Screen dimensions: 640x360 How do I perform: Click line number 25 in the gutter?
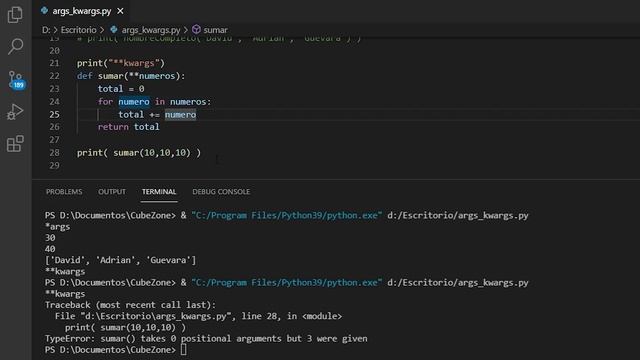pos(54,114)
